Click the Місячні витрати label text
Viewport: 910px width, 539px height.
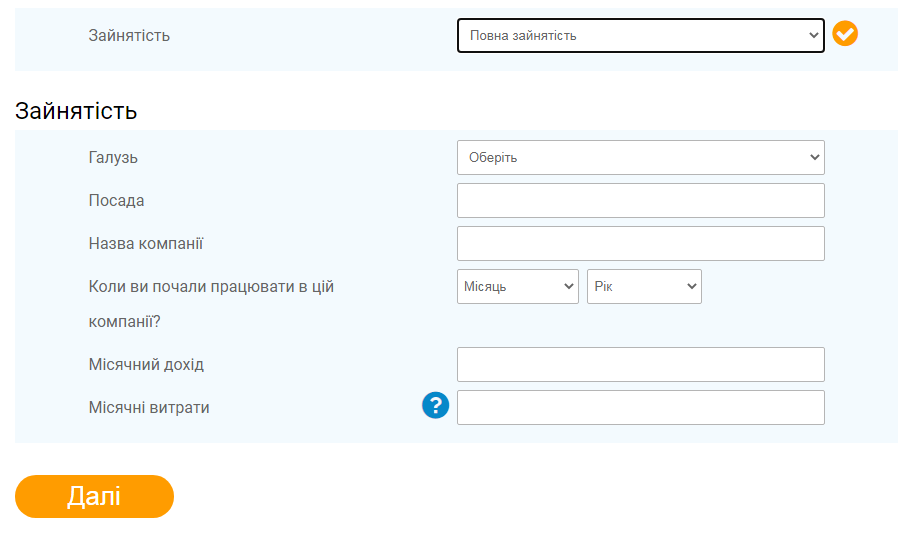click(x=149, y=407)
